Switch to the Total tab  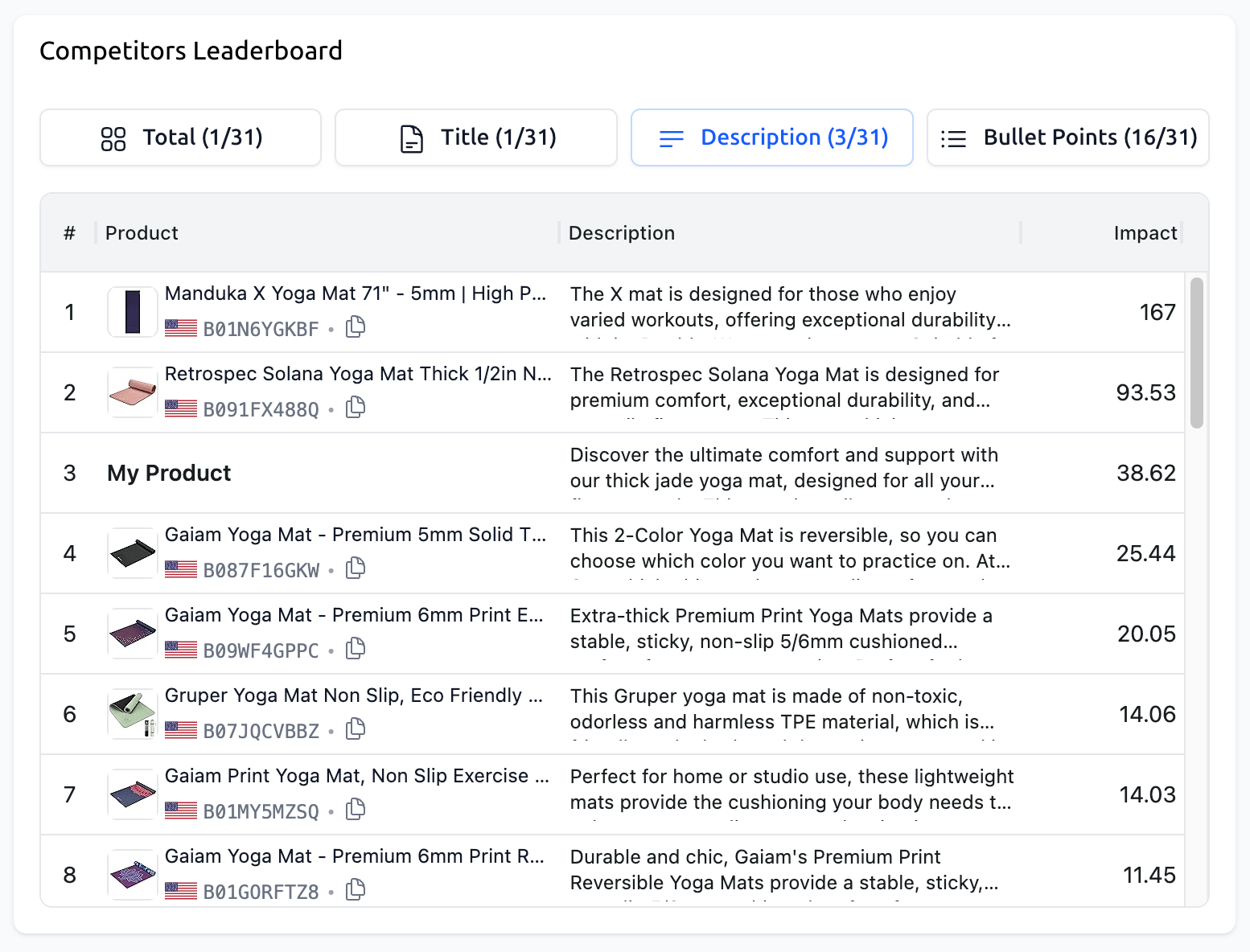(180, 137)
